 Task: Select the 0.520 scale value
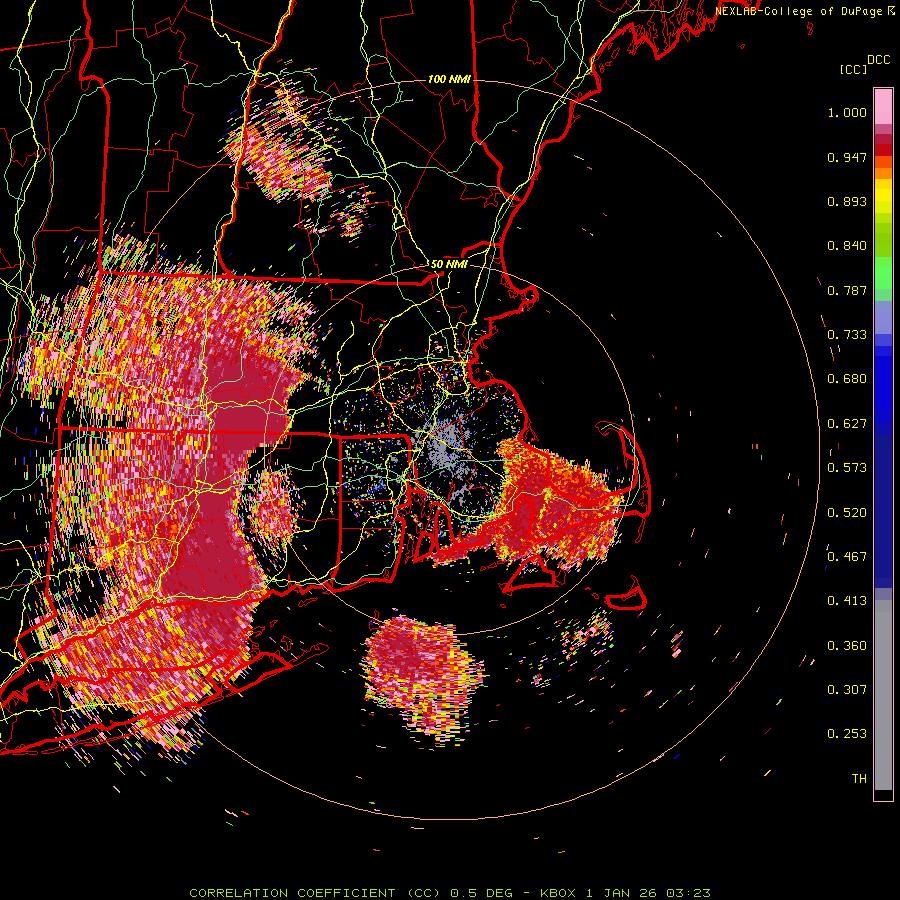(x=847, y=512)
